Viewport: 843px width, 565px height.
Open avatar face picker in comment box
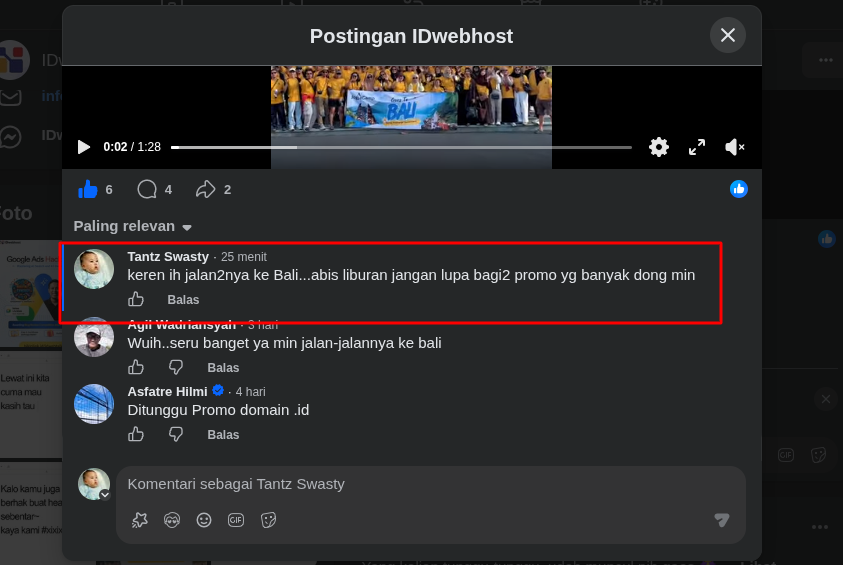pos(172,520)
